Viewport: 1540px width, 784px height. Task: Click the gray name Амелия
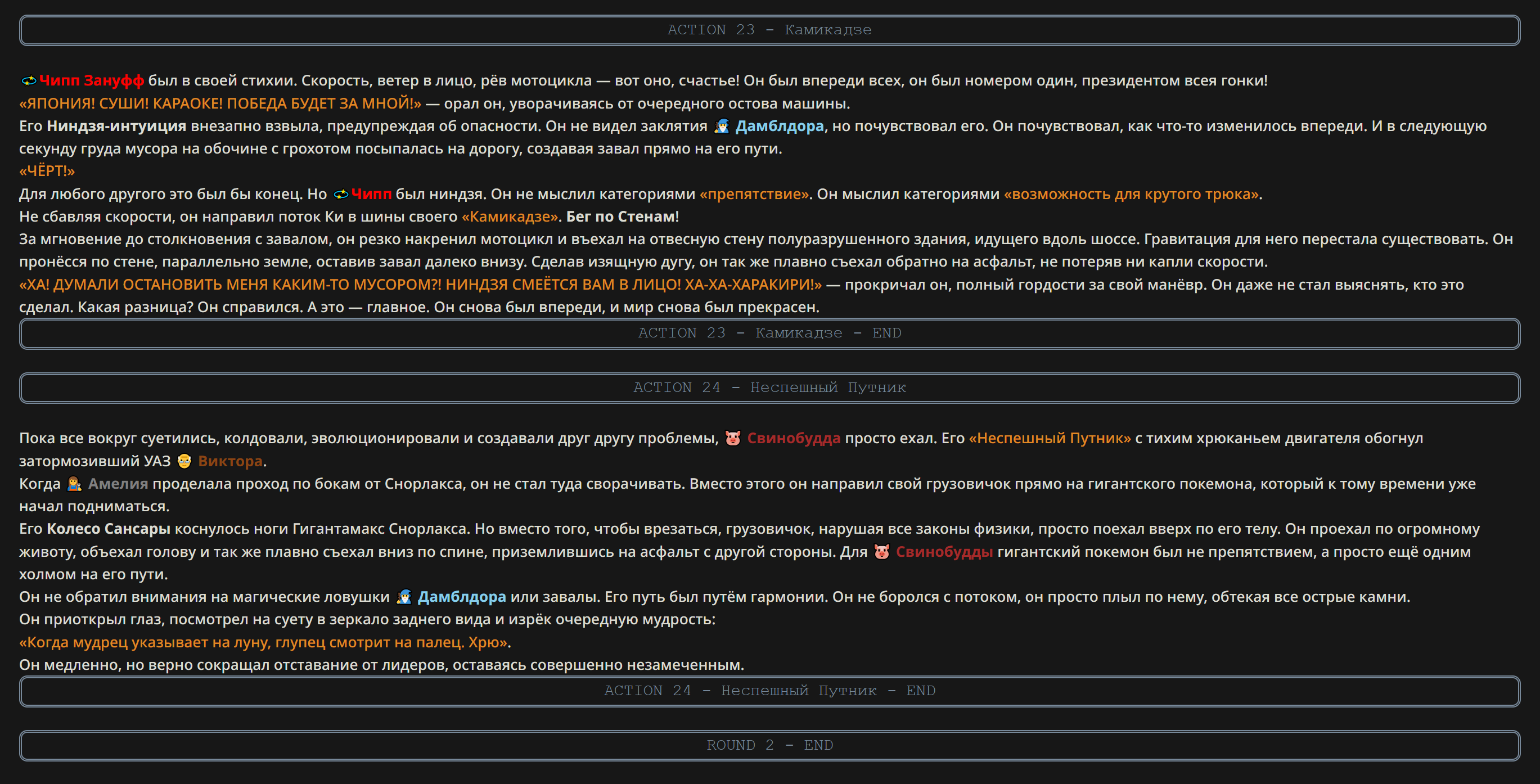[118, 484]
